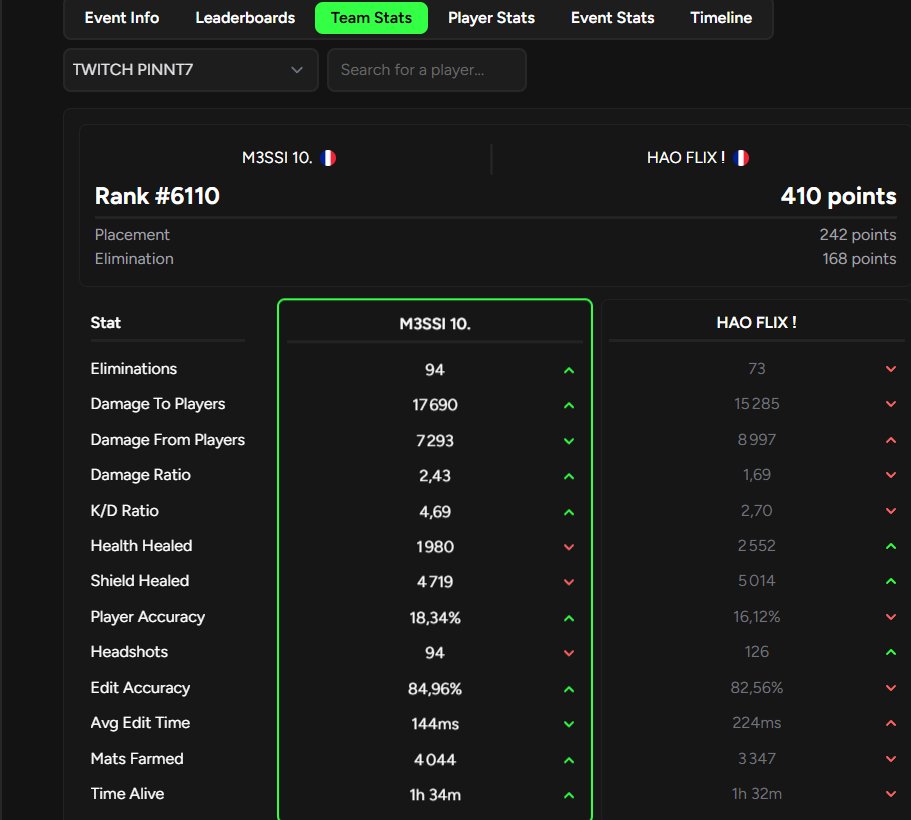Click red down arrow for HAO FLIX Player Accuracy
Viewport: 911px width, 820px height.
click(x=891, y=617)
